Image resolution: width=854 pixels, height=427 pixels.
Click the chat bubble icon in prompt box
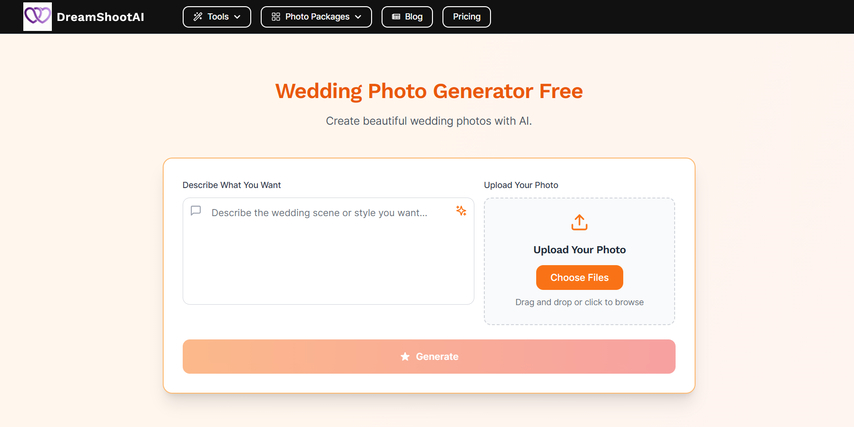(x=196, y=211)
